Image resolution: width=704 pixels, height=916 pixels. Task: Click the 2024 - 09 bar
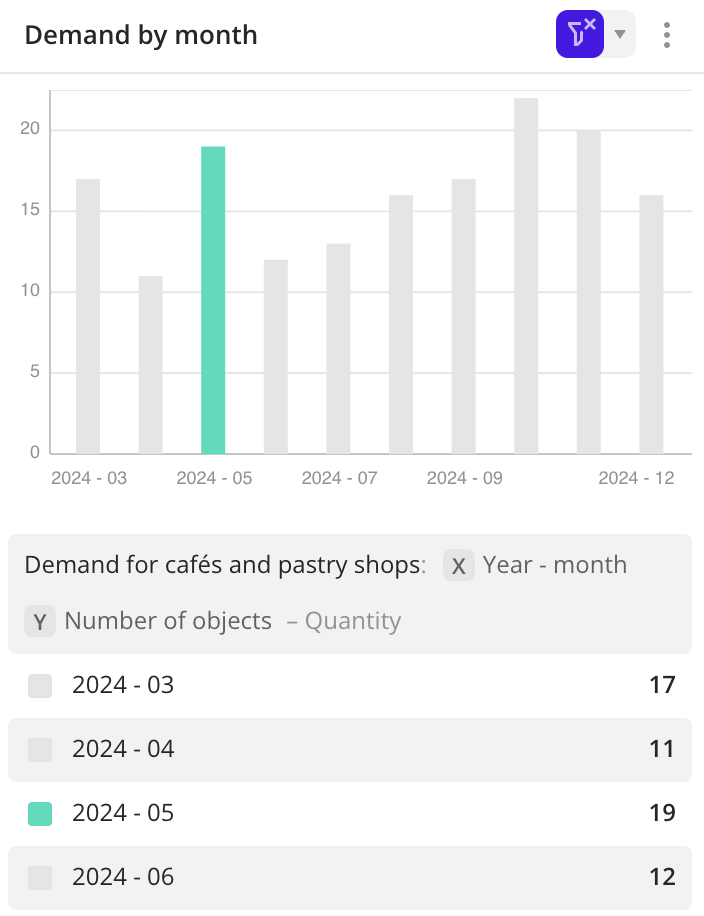tap(463, 316)
